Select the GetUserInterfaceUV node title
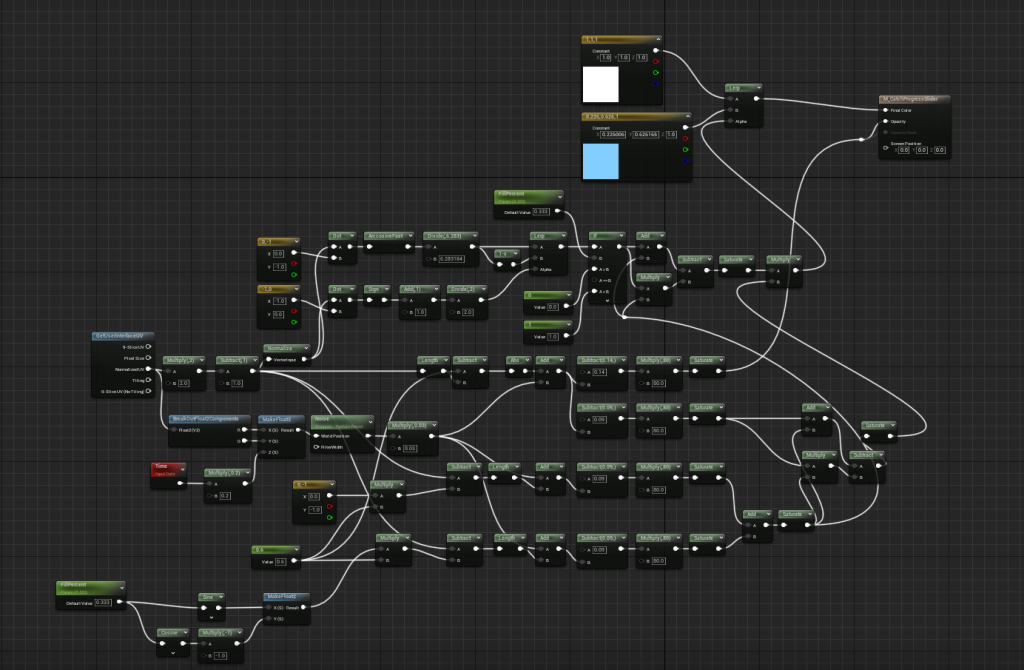1024x670 pixels. (122, 336)
